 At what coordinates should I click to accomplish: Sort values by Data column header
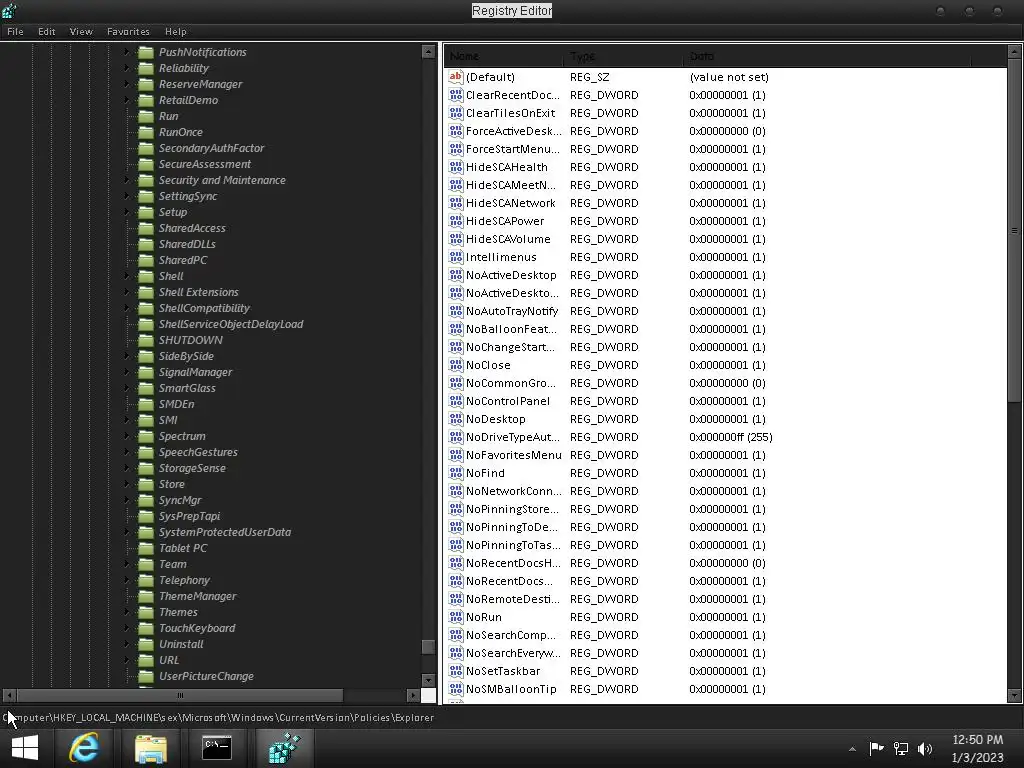click(827, 56)
